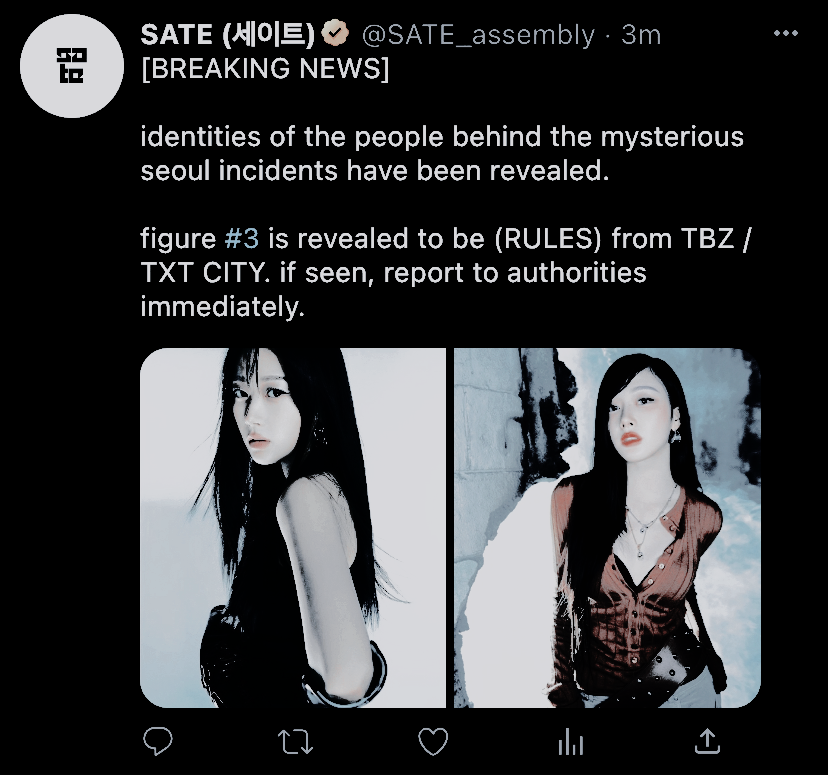Open the left photo with sleeveless black outfit
The height and width of the screenshot is (775, 828).
[293, 527]
